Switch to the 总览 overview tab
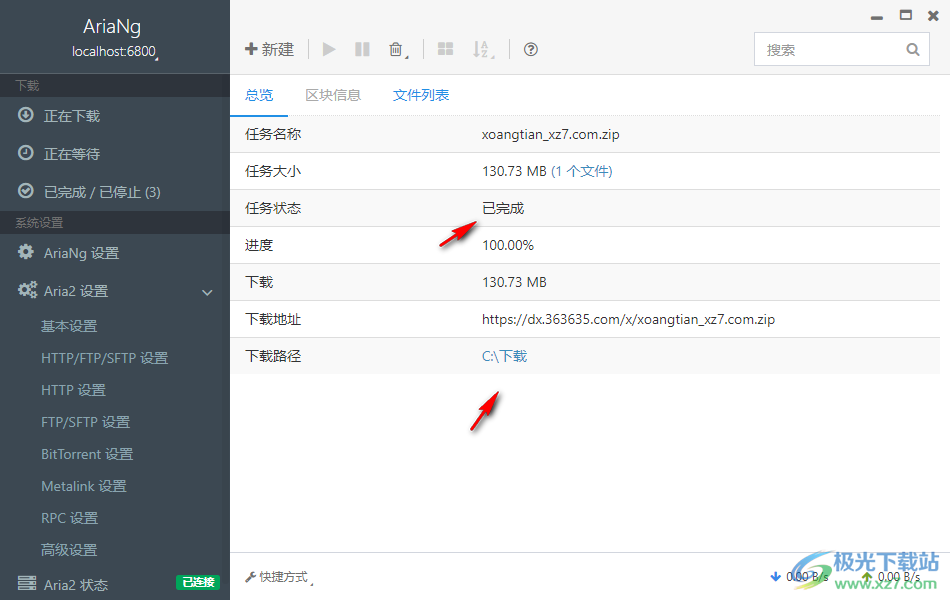The height and width of the screenshot is (600, 950). click(x=259, y=95)
